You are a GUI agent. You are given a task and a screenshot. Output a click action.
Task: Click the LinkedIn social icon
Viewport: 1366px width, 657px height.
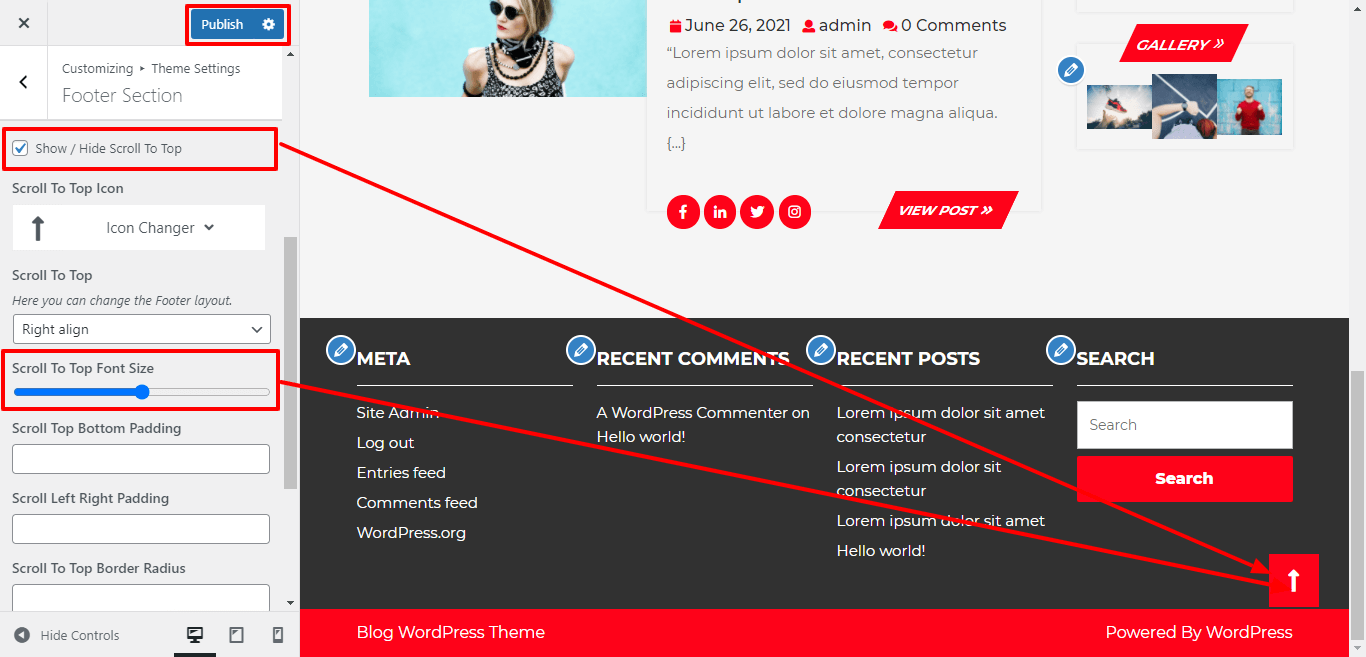point(720,211)
